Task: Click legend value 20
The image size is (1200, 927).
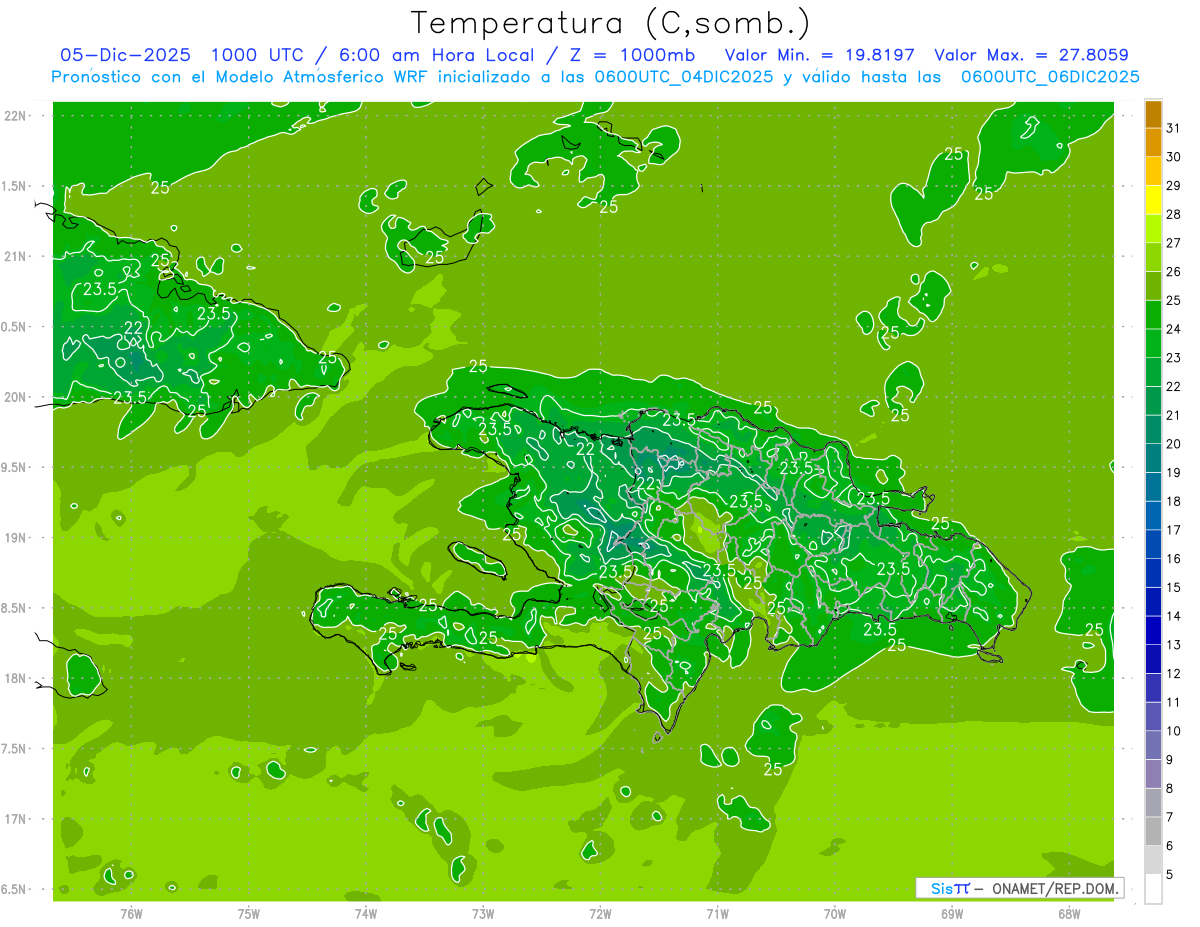Action: 1173,444
